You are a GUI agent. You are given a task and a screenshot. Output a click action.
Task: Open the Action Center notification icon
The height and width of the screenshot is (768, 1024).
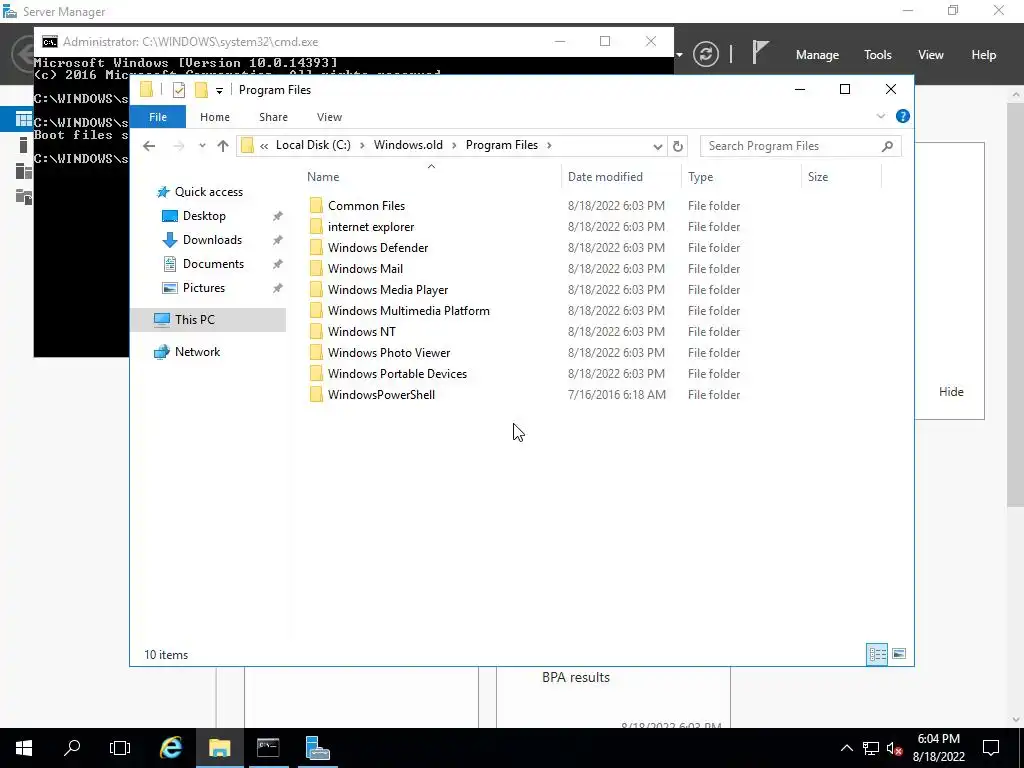click(x=991, y=748)
